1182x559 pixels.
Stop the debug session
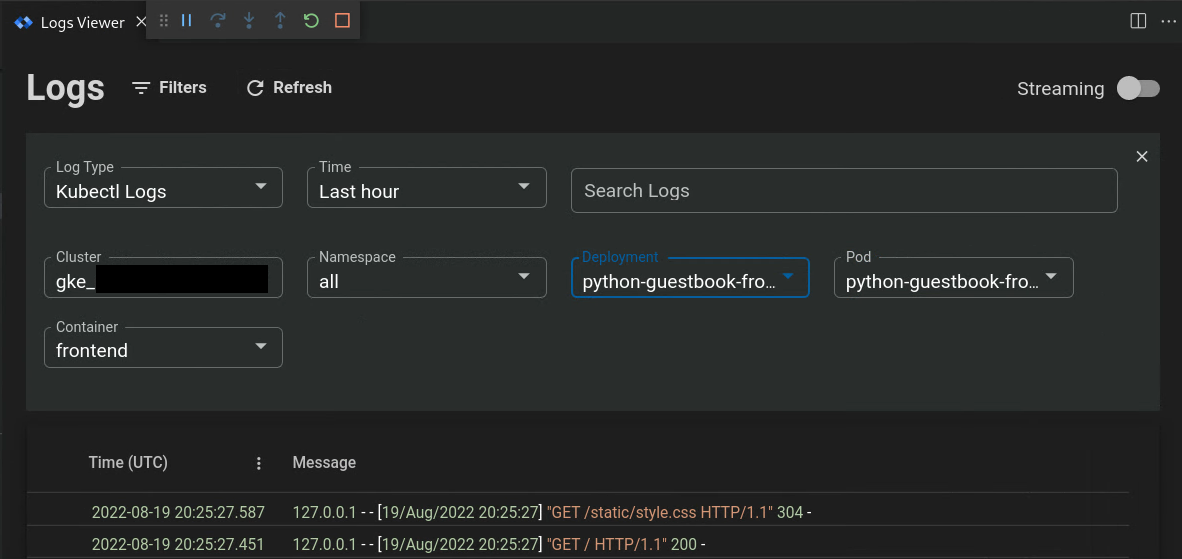click(342, 20)
